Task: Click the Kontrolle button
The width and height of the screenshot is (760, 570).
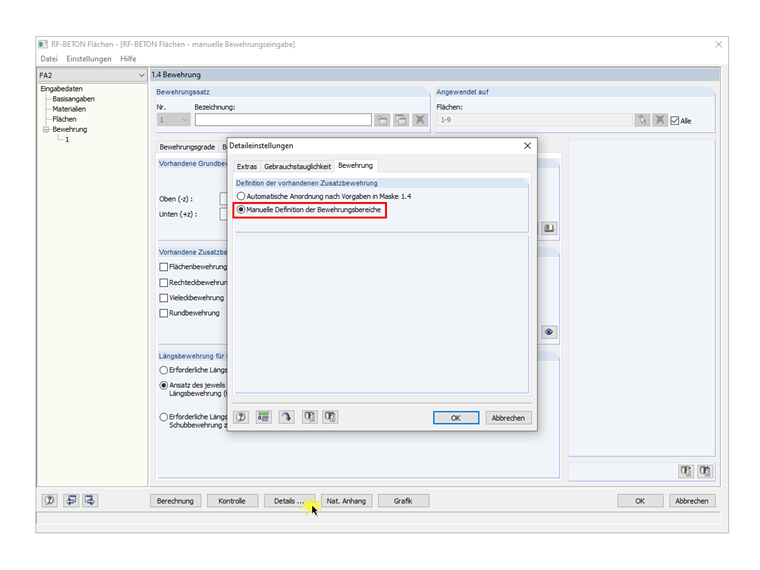Action: pos(232,501)
